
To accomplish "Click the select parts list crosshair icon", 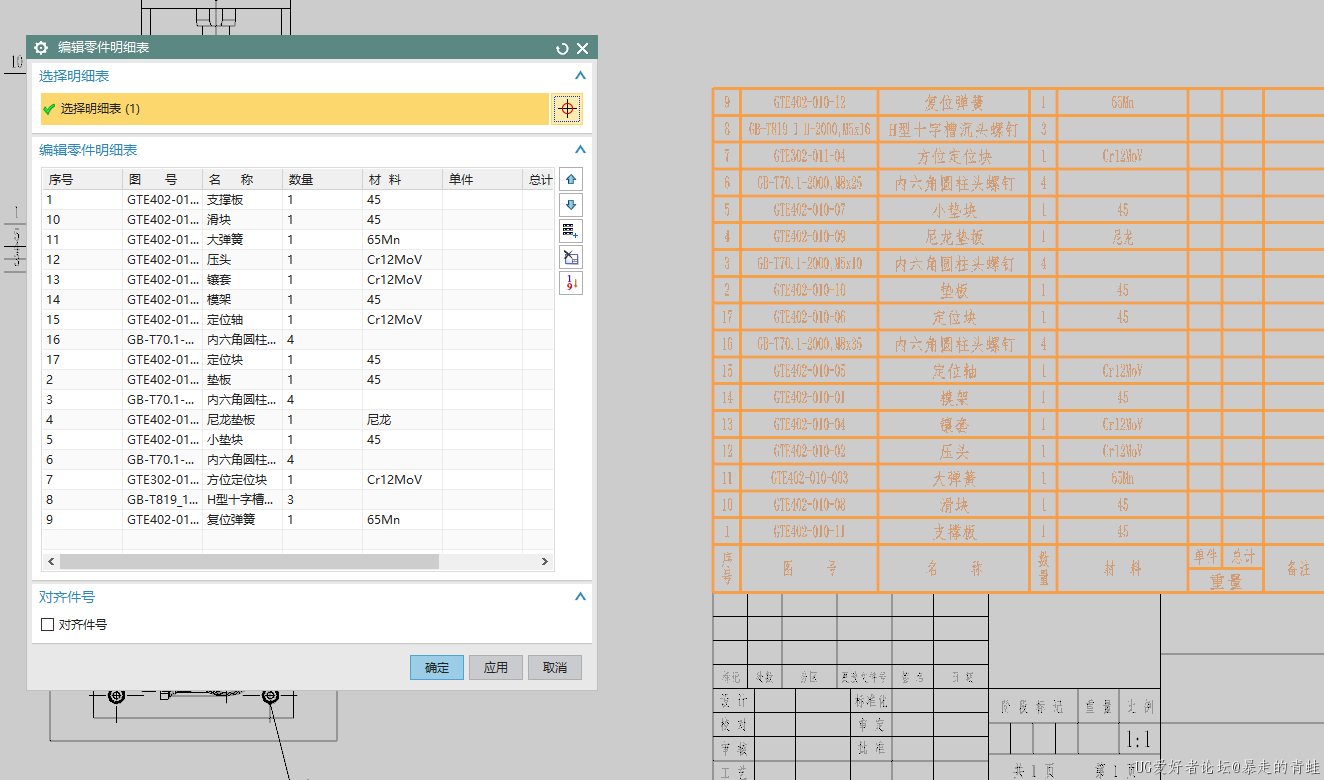I will point(567,109).
